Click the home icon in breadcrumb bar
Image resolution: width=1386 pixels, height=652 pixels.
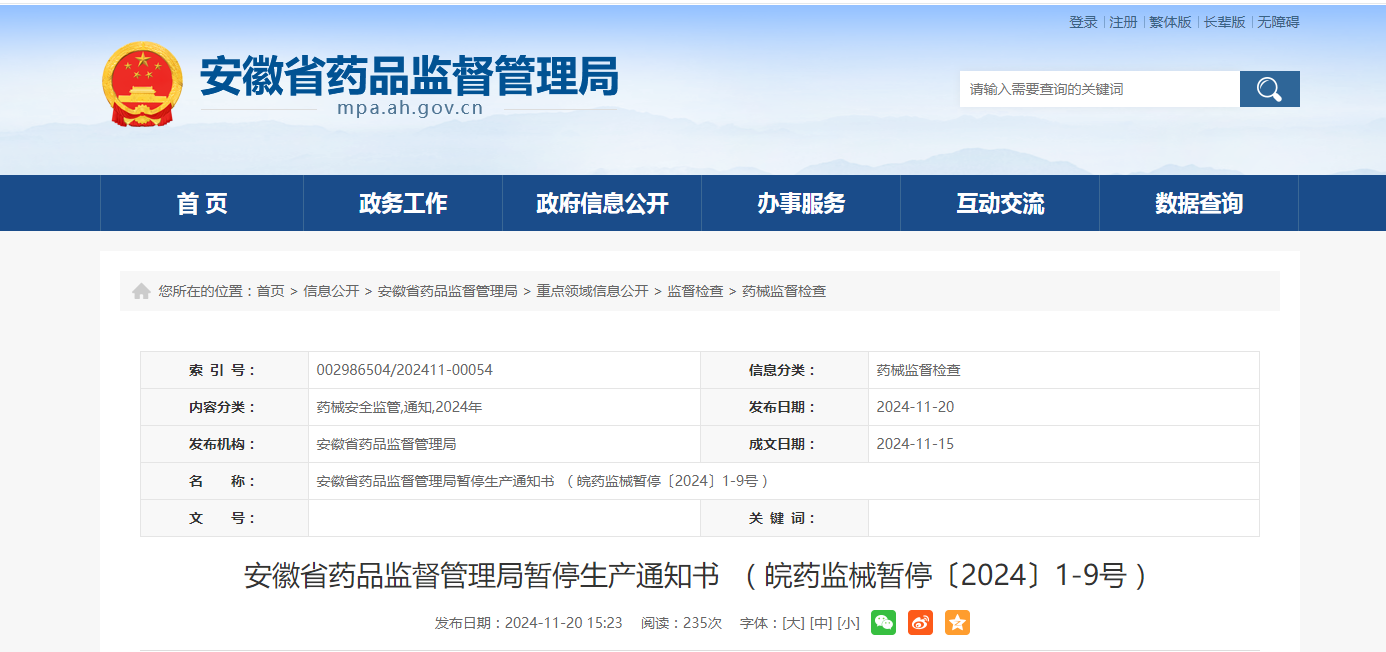click(x=141, y=291)
